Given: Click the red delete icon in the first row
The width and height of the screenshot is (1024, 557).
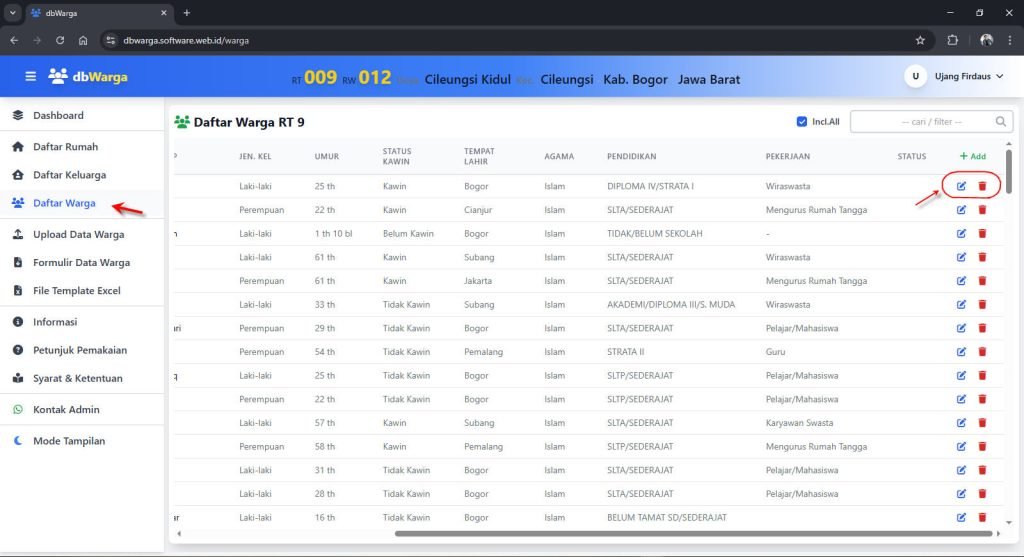Looking at the screenshot, I should (x=982, y=186).
